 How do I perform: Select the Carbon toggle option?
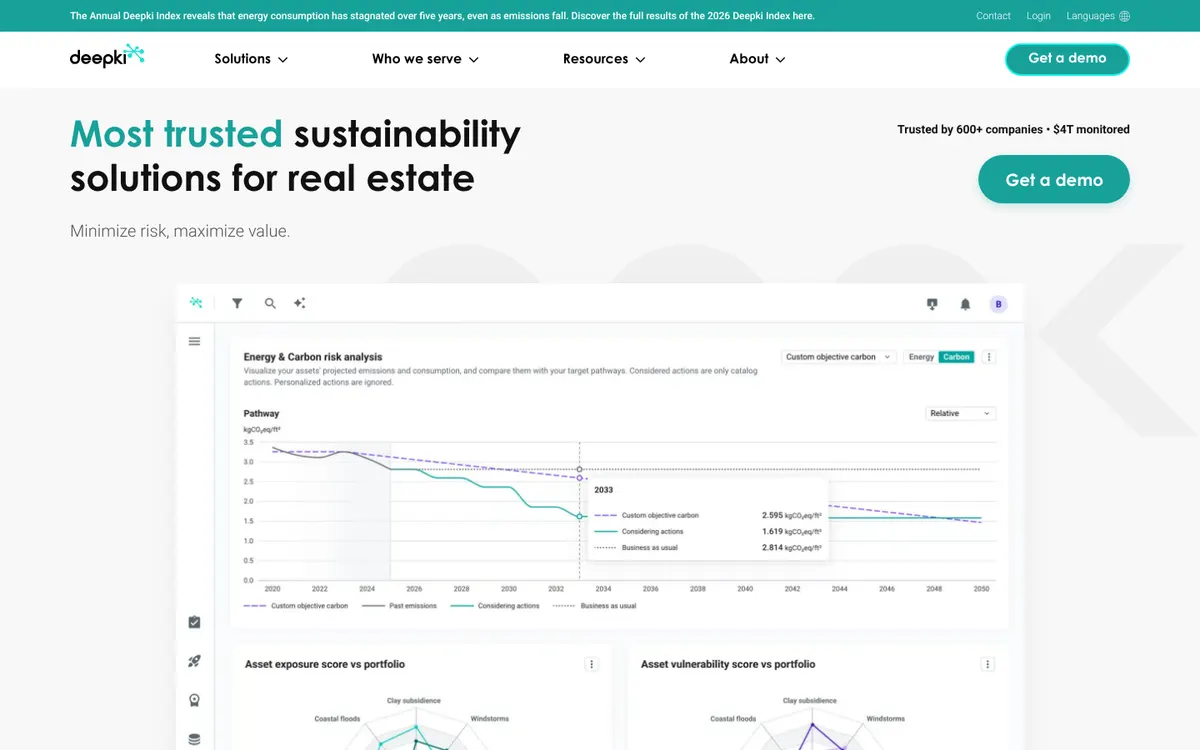956,357
